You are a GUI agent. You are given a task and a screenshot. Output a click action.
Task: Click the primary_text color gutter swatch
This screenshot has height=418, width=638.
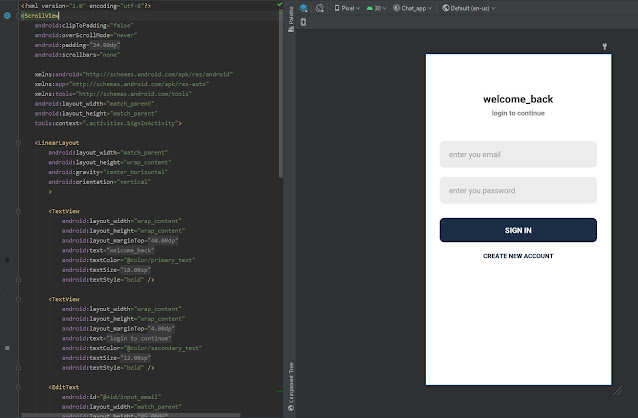tap(7, 260)
